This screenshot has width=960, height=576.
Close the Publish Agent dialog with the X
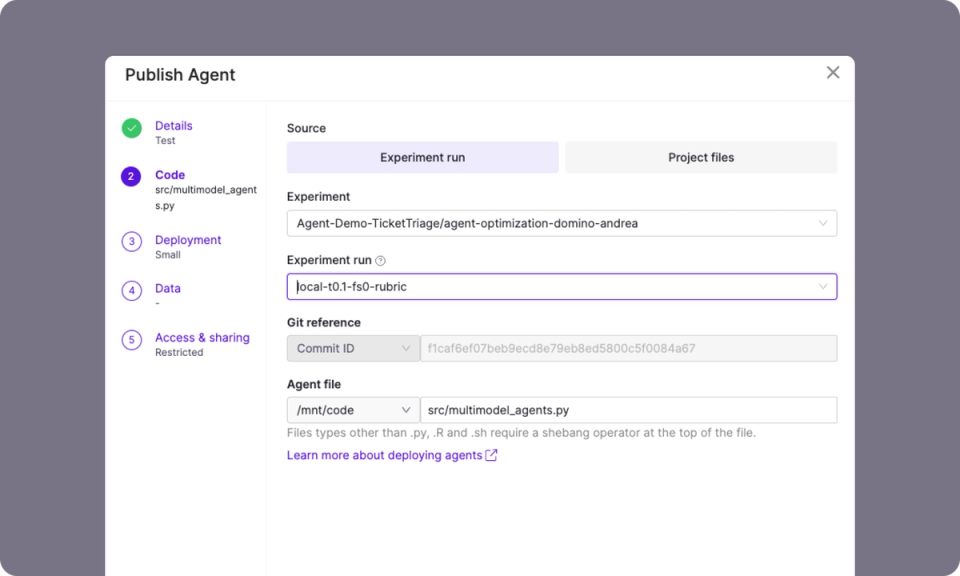pos(833,72)
